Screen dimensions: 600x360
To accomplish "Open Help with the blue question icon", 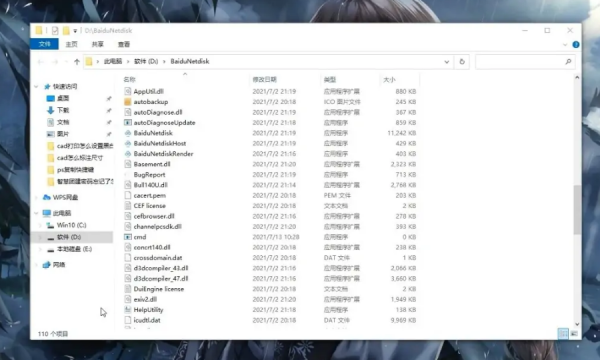I will click(576, 44).
